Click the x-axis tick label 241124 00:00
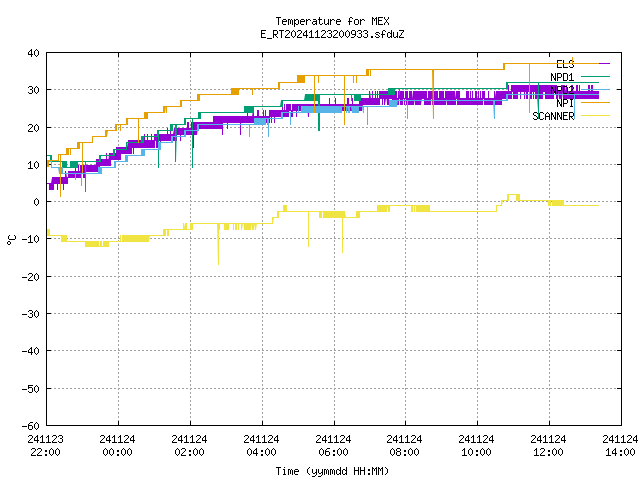The height and width of the screenshot is (480, 640). coord(118,446)
